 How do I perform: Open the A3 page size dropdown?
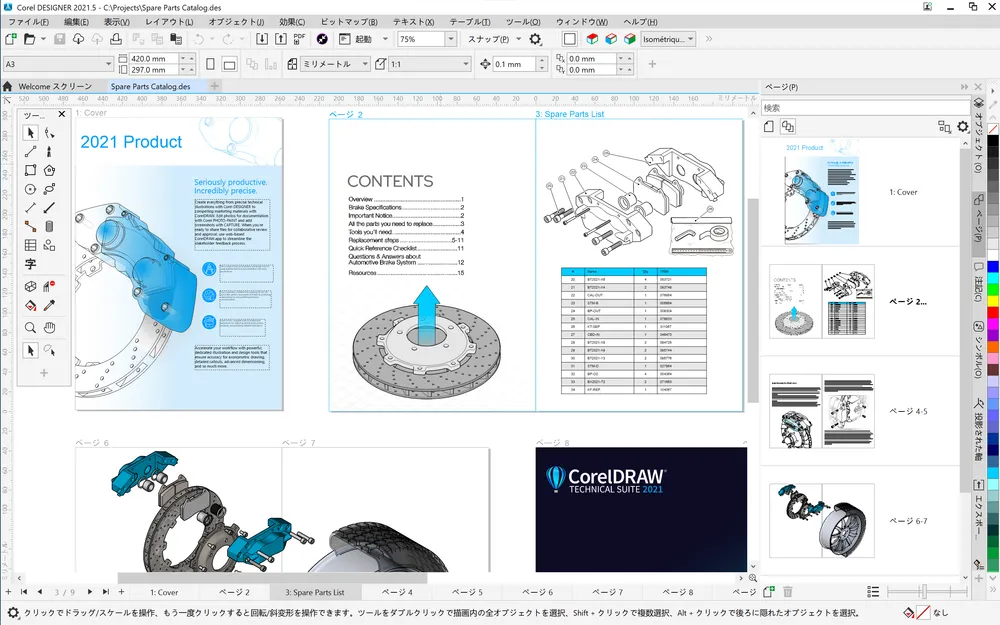[x=108, y=64]
